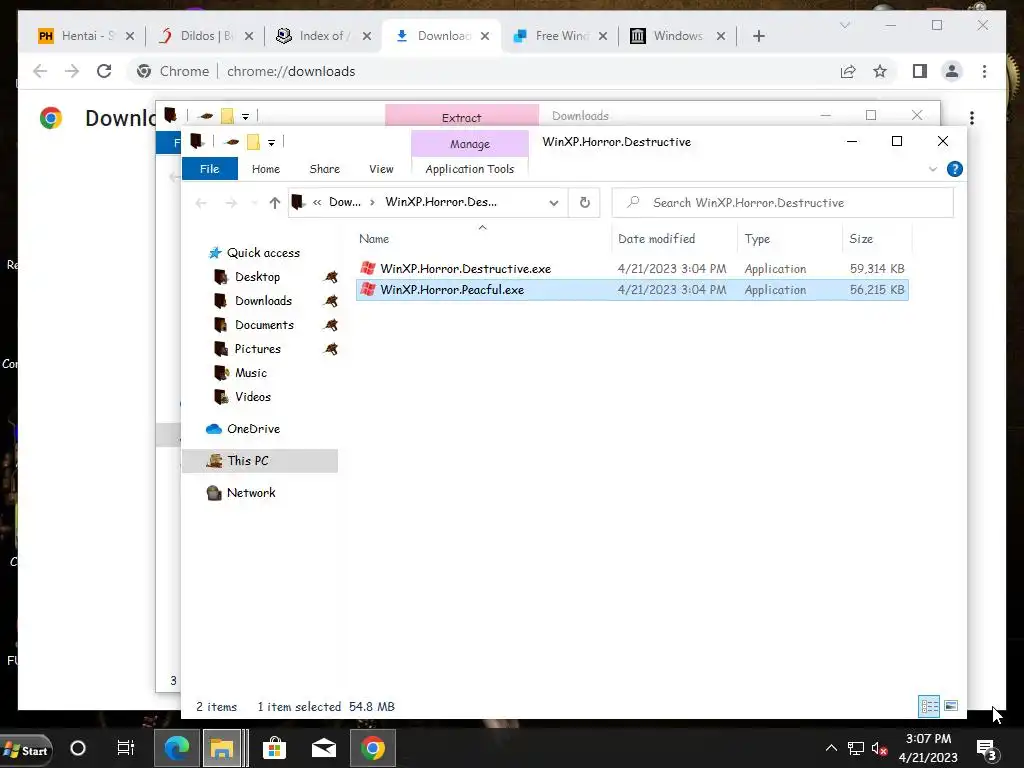Open WinXP.Horror.Destructive.exe file row

(x=632, y=268)
